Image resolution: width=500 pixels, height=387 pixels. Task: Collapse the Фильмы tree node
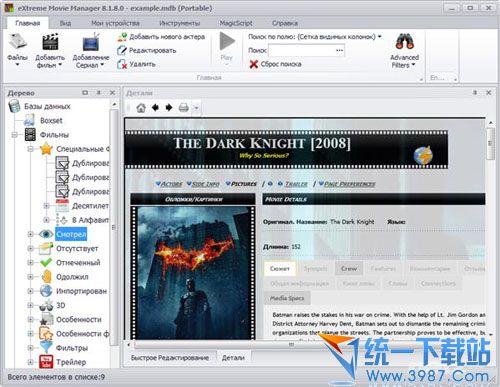click(15, 135)
